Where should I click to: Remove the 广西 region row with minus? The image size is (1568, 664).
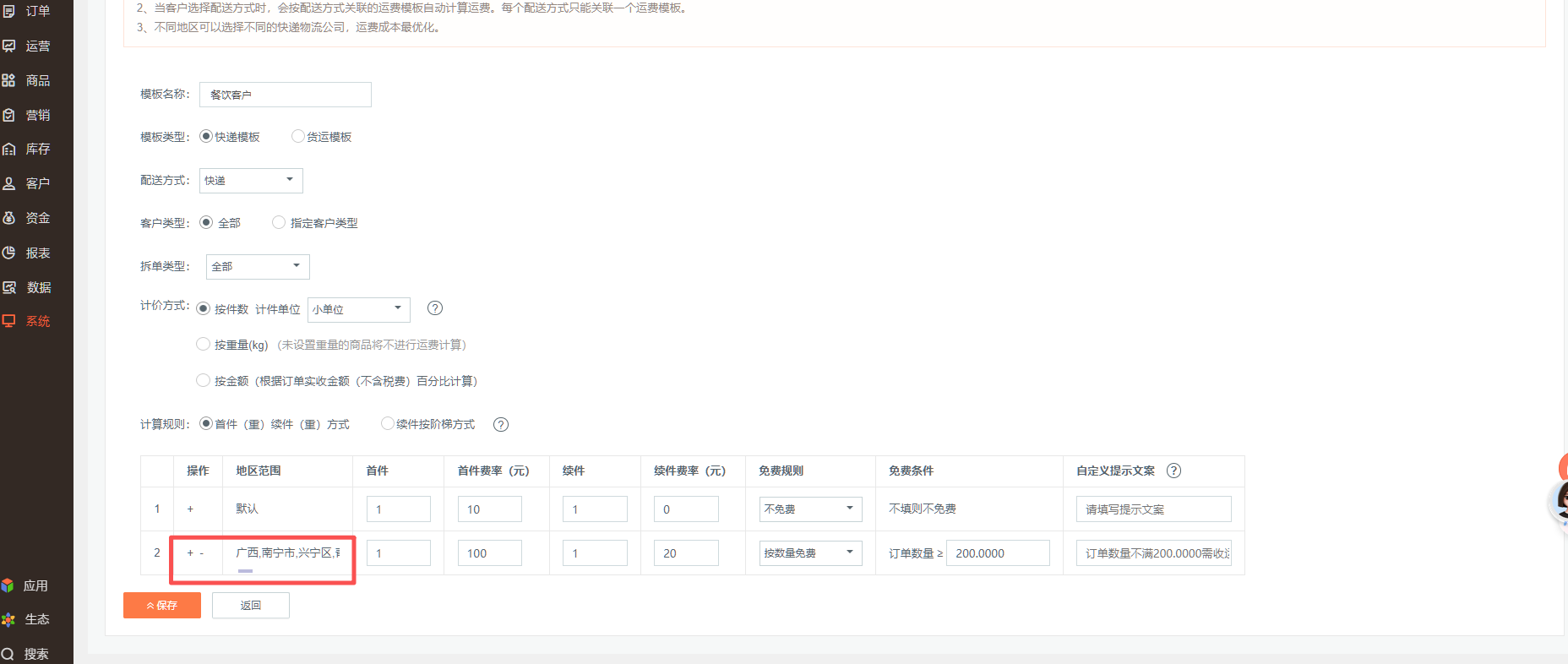pyautogui.click(x=202, y=552)
